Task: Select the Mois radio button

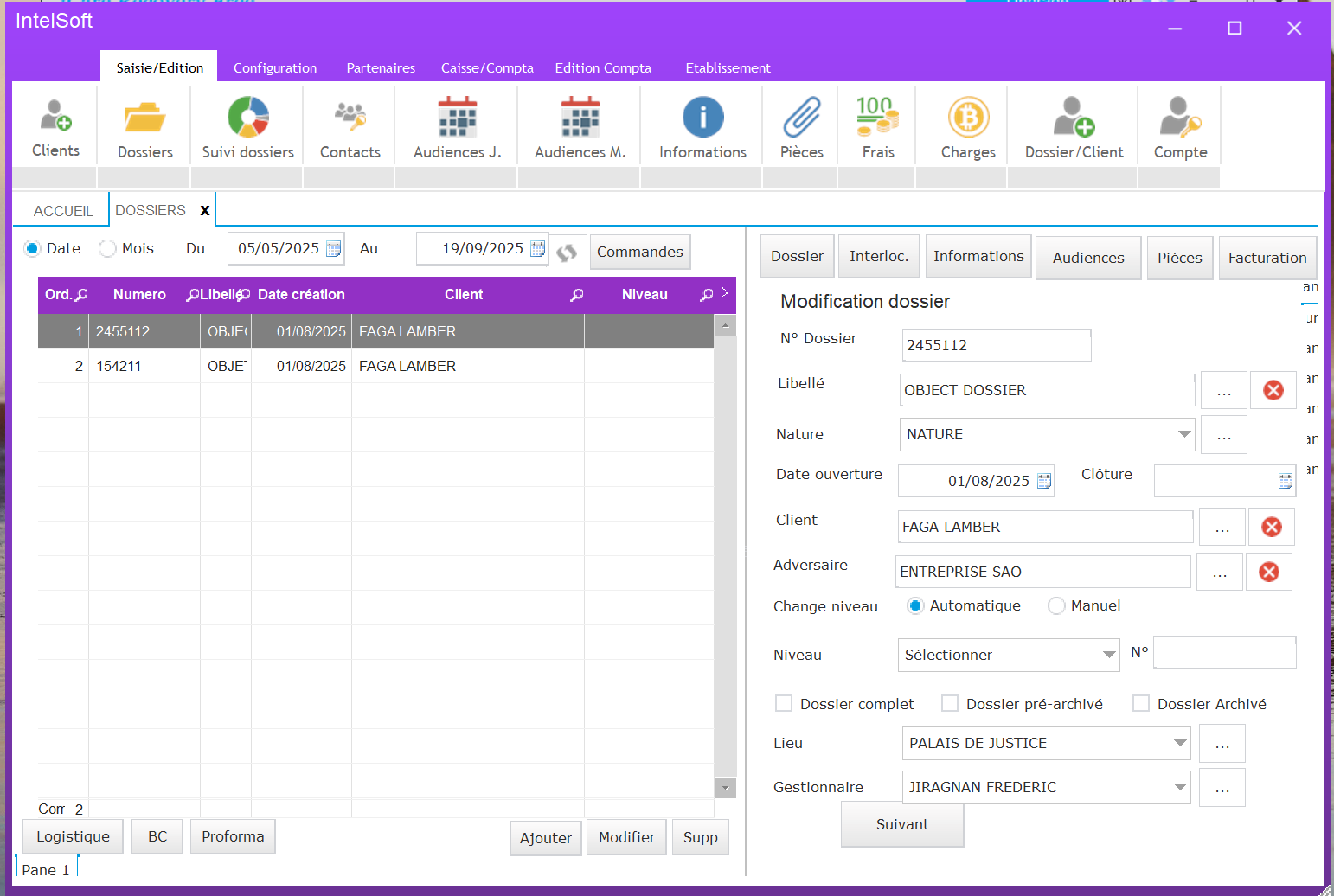Action: coord(108,249)
